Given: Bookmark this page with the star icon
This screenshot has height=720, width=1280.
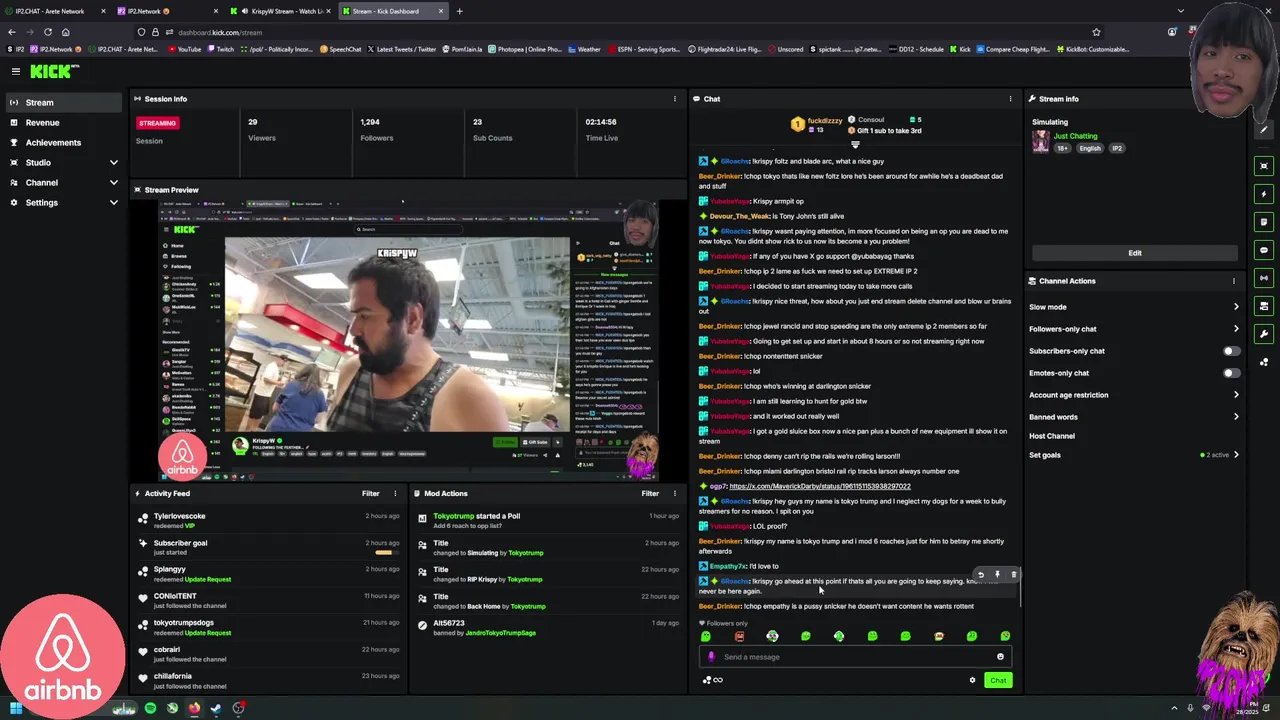Looking at the screenshot, I should tap(1096, 32).
